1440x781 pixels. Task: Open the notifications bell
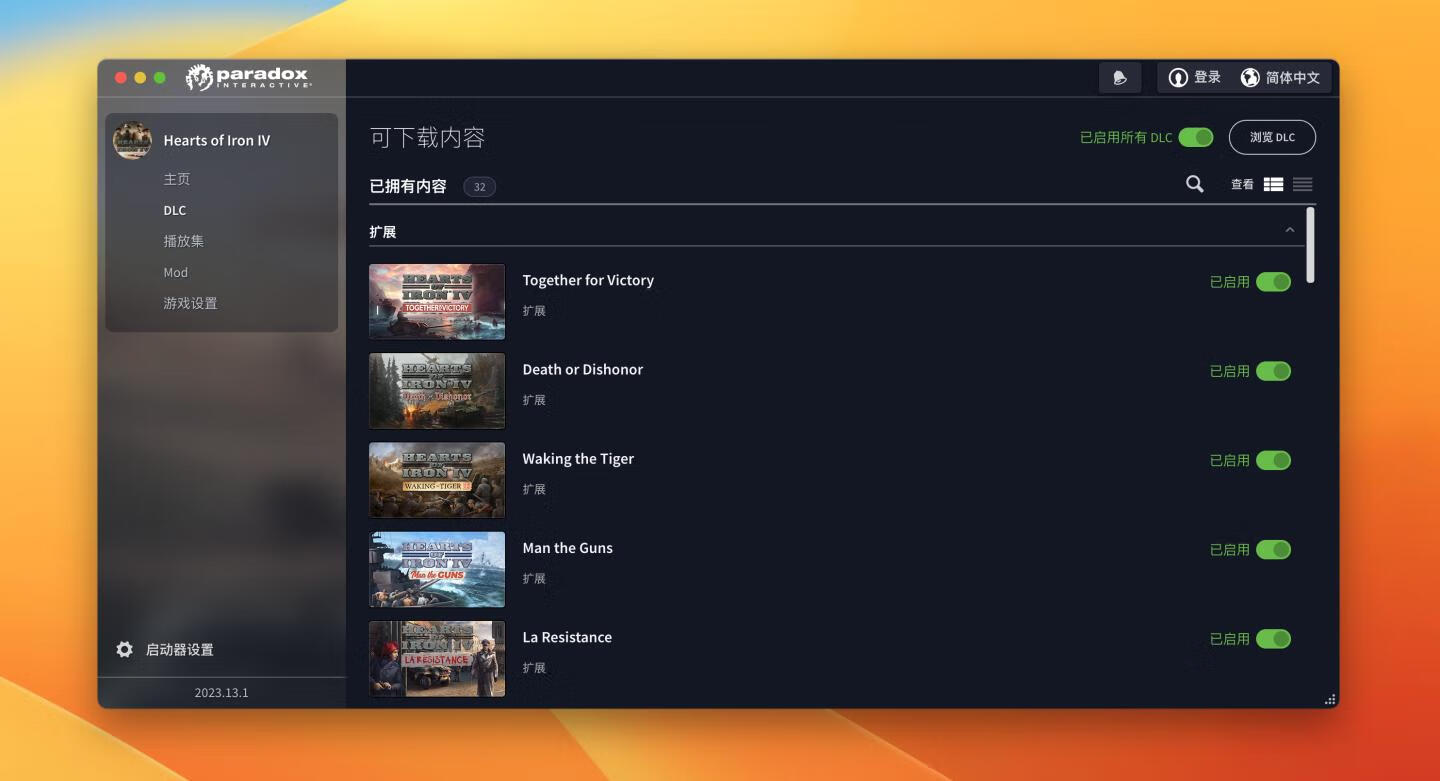(x=1120, y=78)
